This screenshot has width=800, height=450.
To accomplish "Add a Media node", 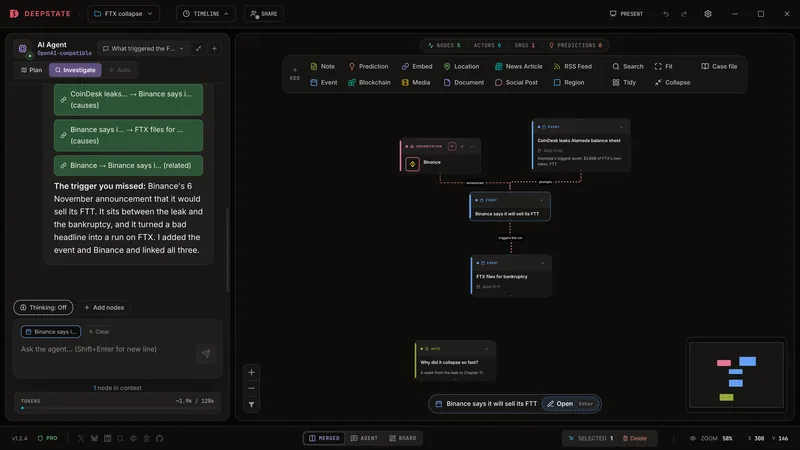I will click(x=416, y=82).
